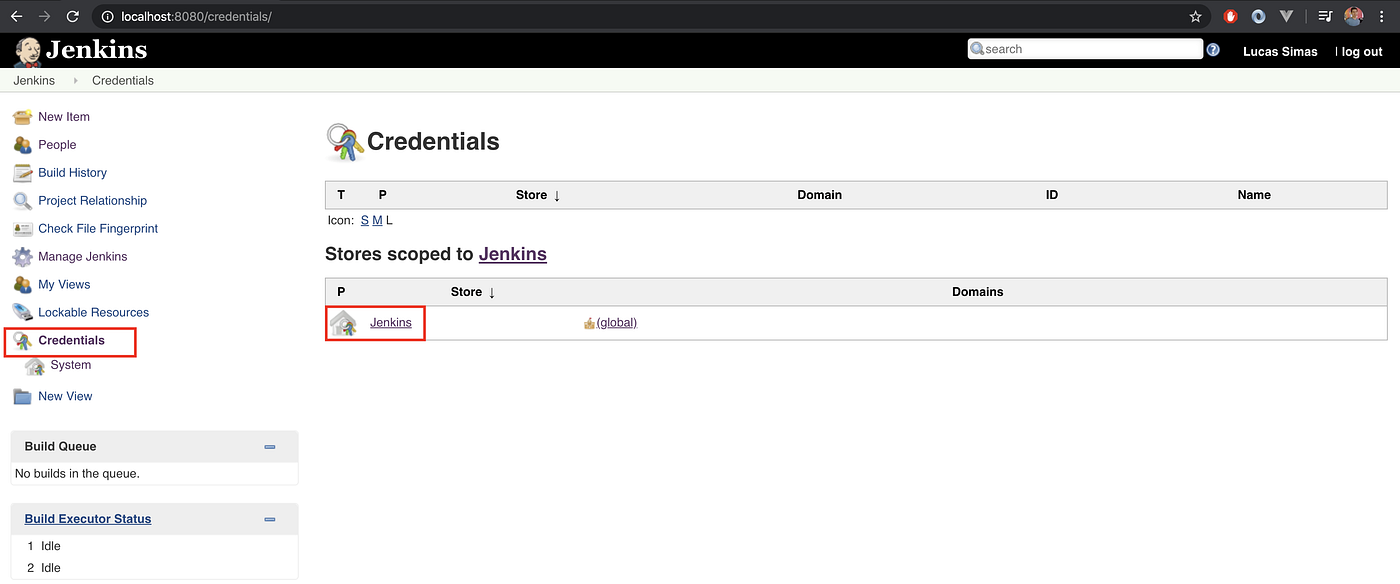Click the Credentials breadcrumb entry
Viewport: 1400px width, 584px height.
(x=122, y=80)
